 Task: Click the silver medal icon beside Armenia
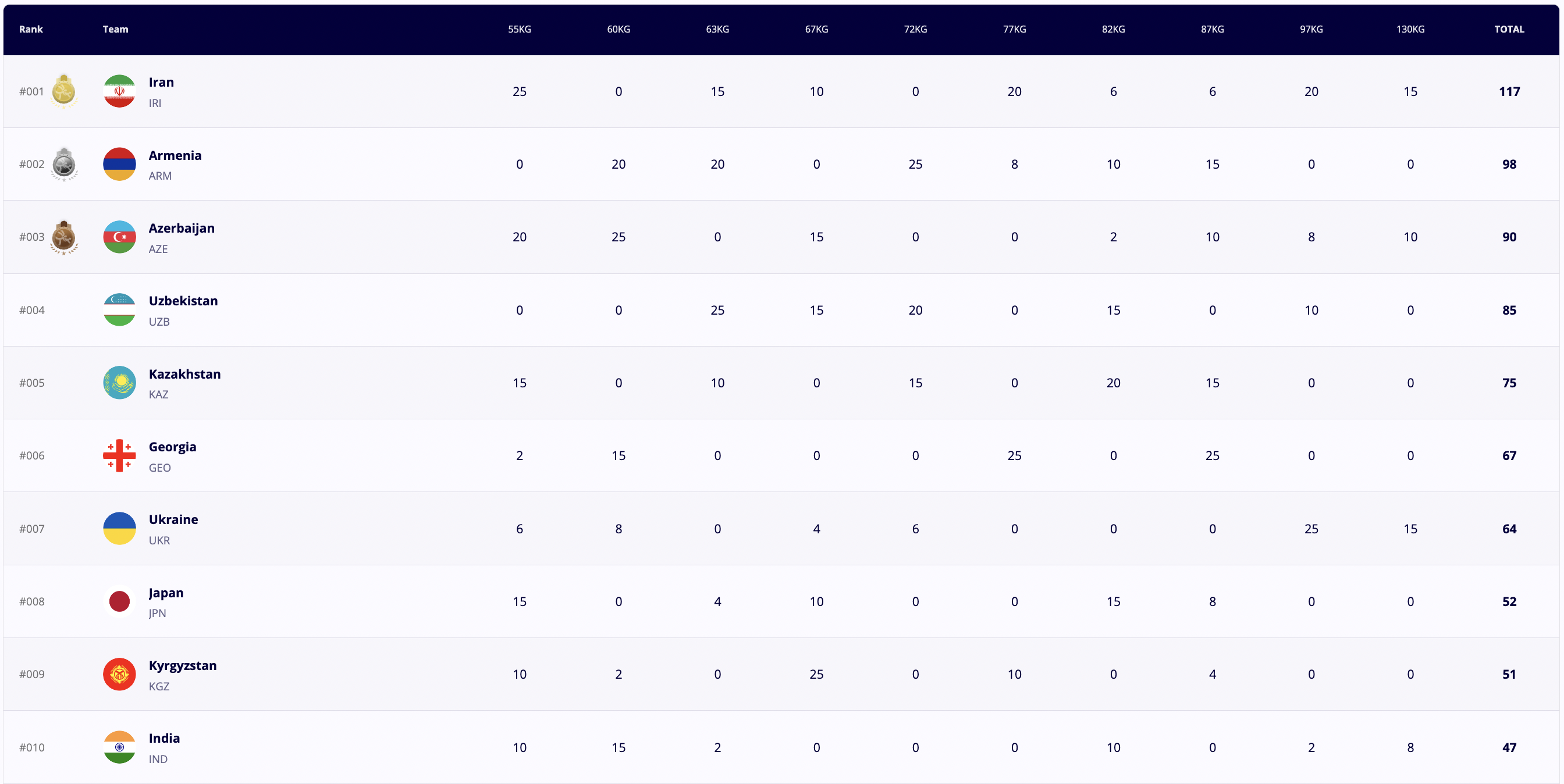coord(64,164)
